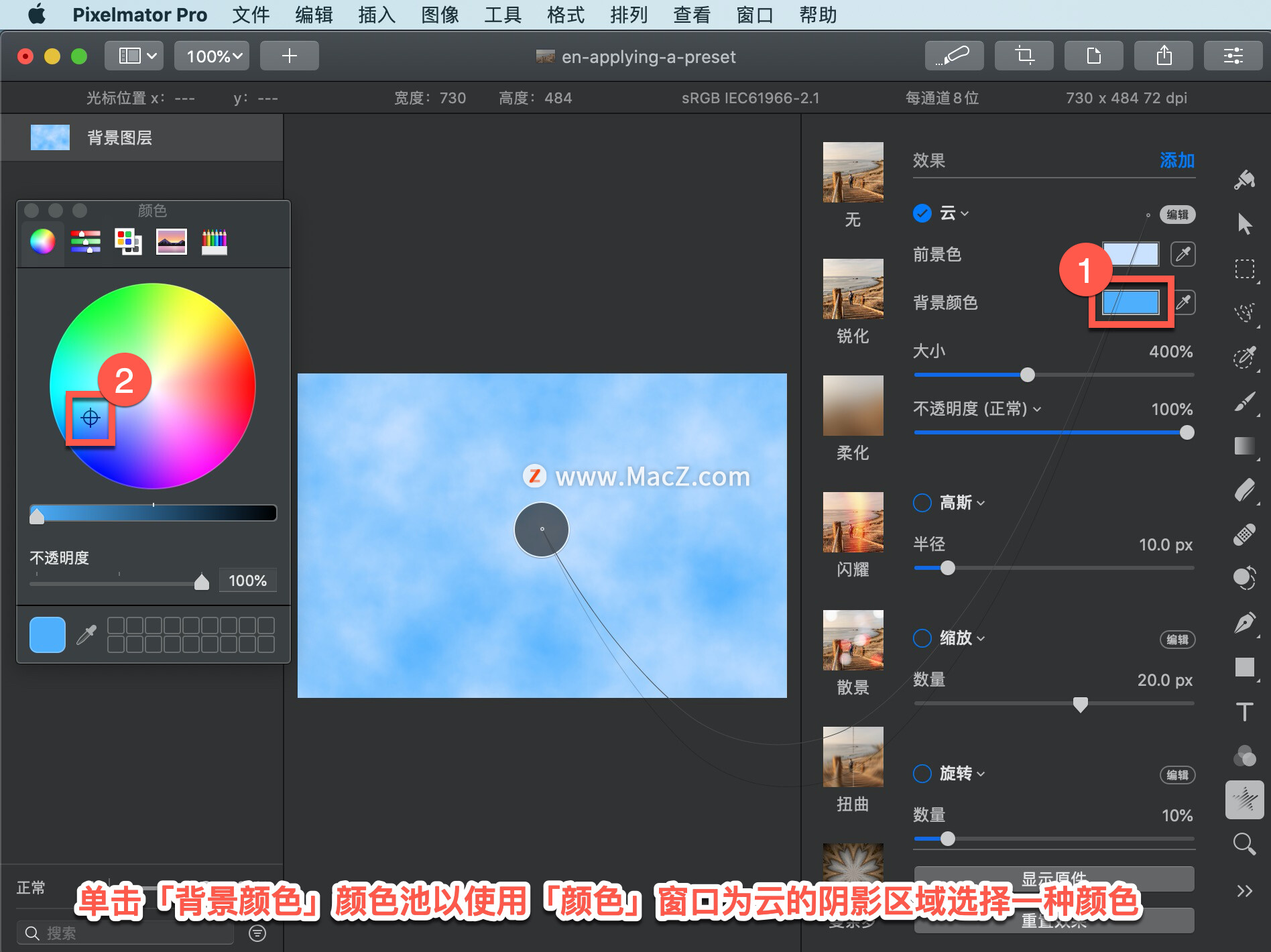Select the Paint bucket style tool
Image resolution: width=1271 pixels, height=952 pixels.
tap(1245, 180)
